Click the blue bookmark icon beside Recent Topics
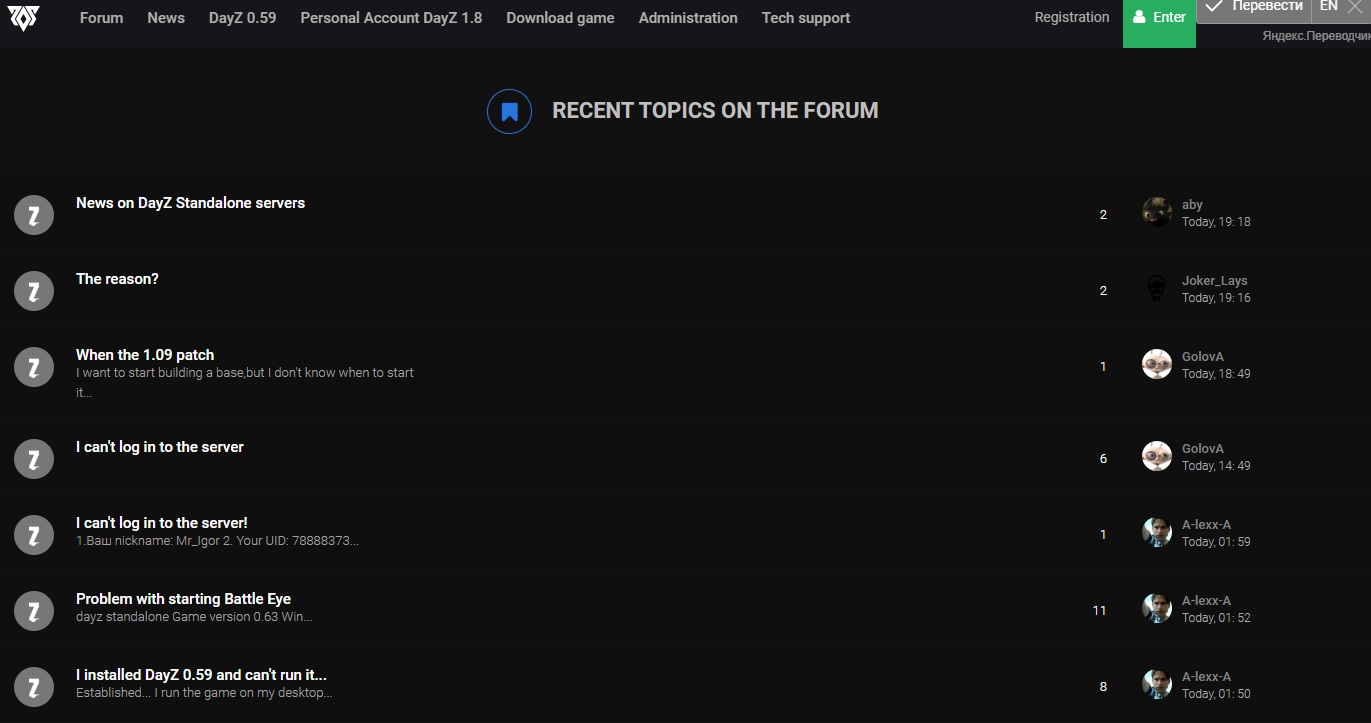Viewport: 1371px width, 723px height. tap(509, 111)
